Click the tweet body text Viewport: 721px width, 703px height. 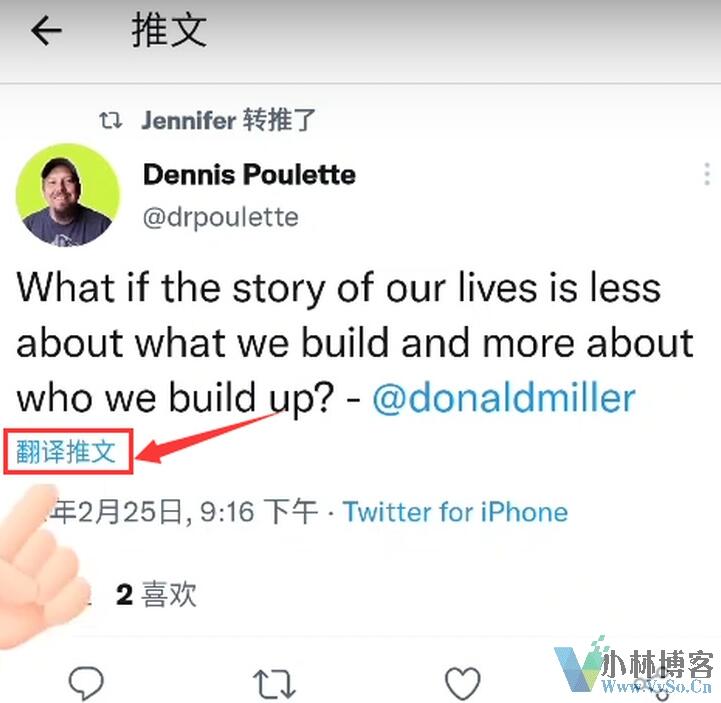click(355, 343)
